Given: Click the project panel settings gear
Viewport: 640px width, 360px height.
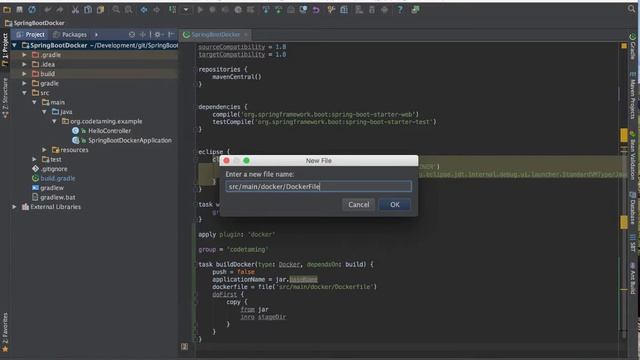Looking at the screenshot, I should 158,35.
